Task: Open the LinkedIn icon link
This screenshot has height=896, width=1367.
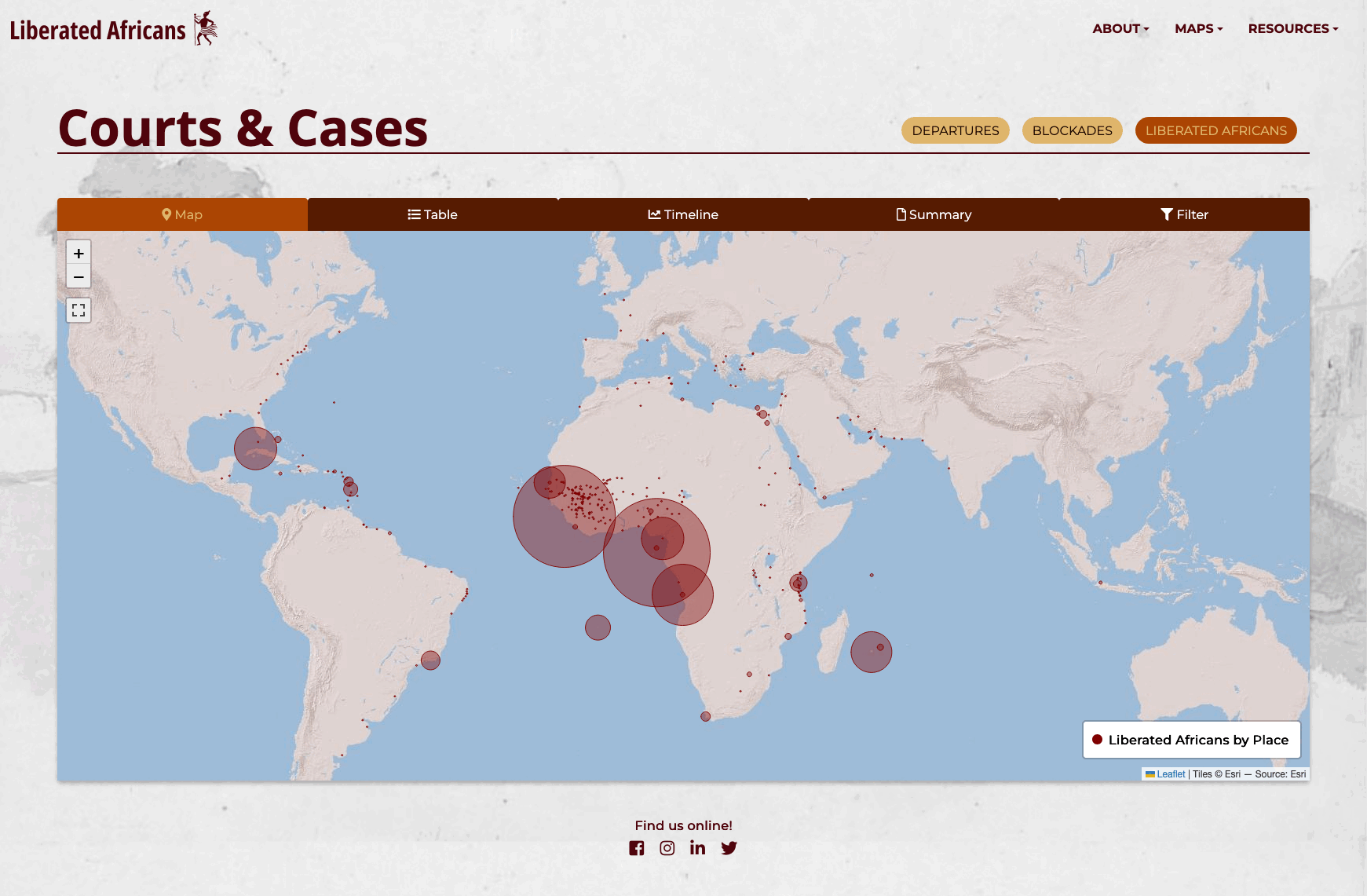Action: coord(697,848)
